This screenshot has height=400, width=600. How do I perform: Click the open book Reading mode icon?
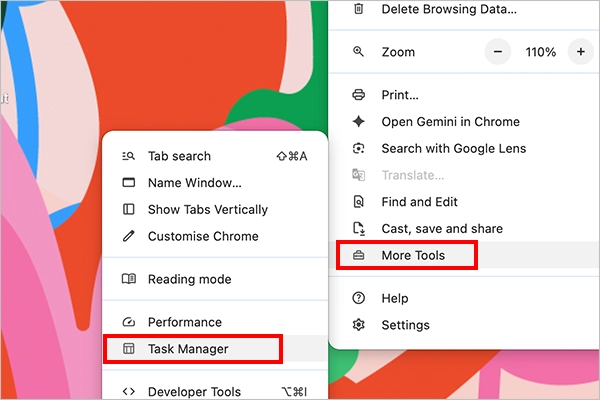pos(129,279)
